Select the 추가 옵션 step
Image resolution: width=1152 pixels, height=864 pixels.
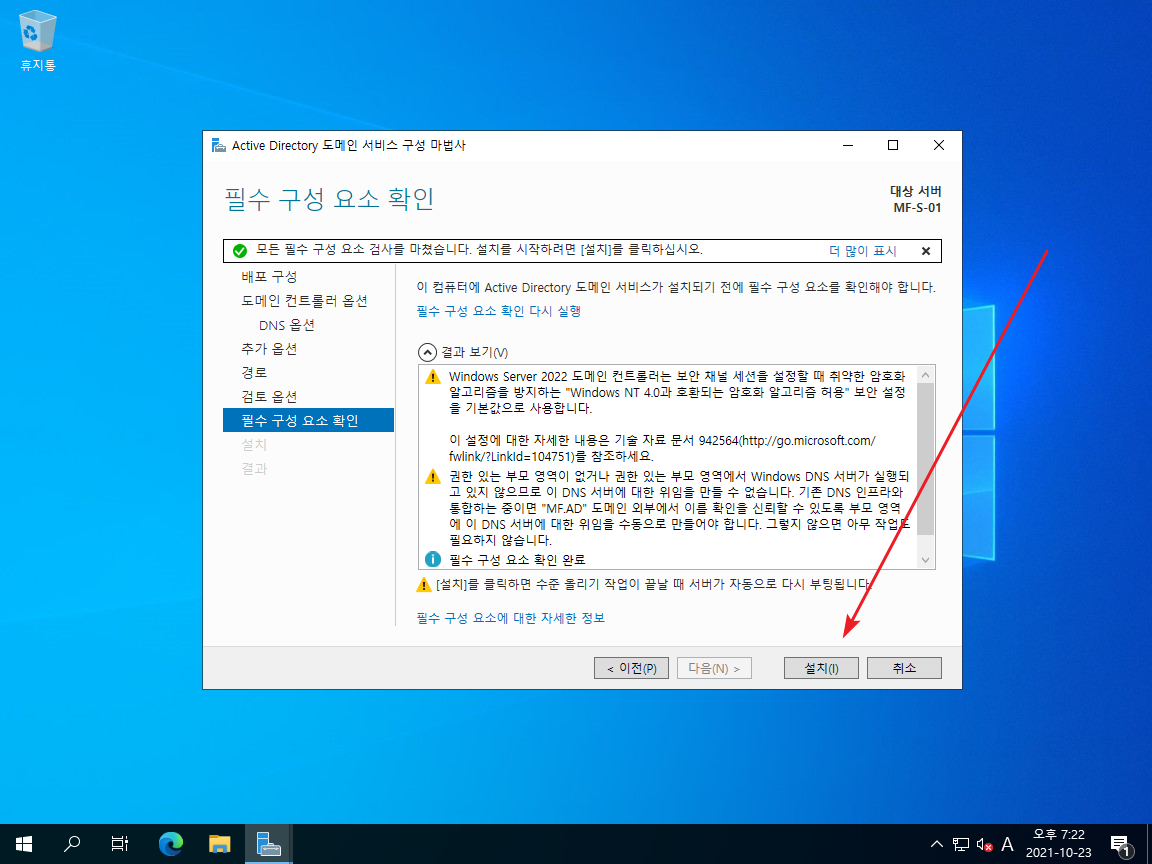pos(269,348)
